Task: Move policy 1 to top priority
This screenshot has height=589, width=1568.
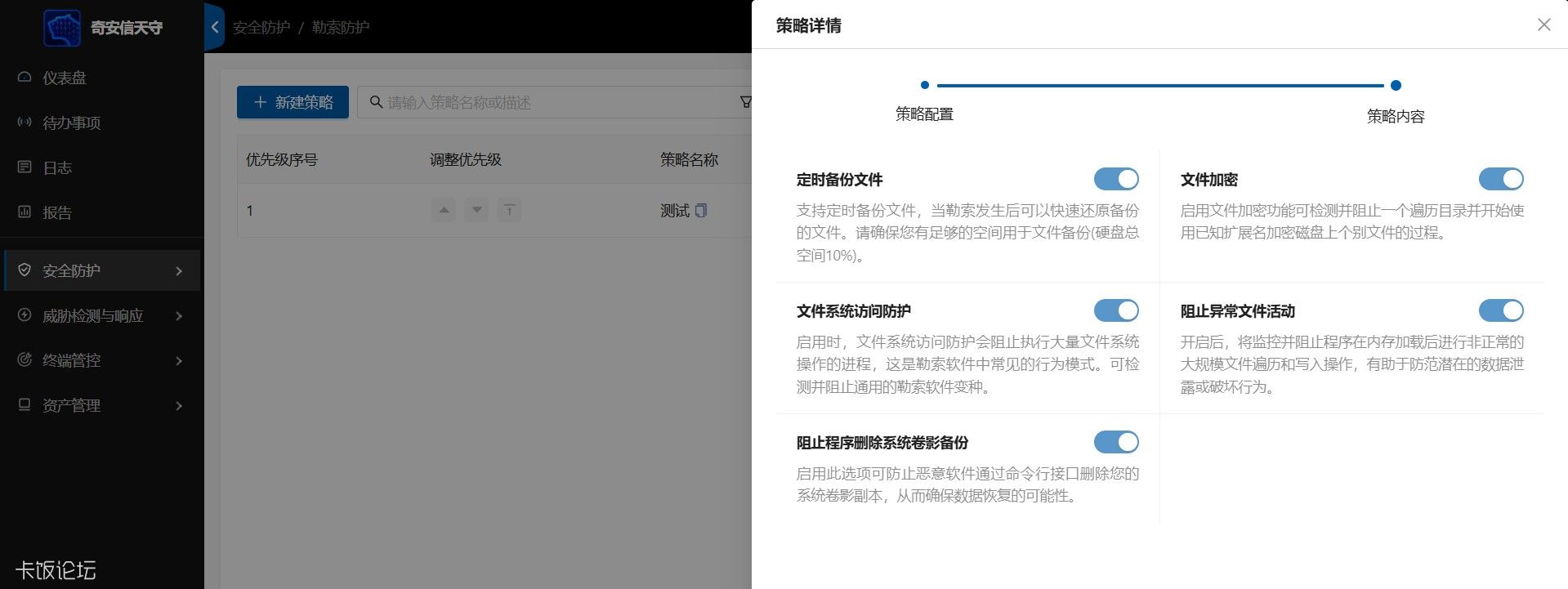Action: (509, 210)
